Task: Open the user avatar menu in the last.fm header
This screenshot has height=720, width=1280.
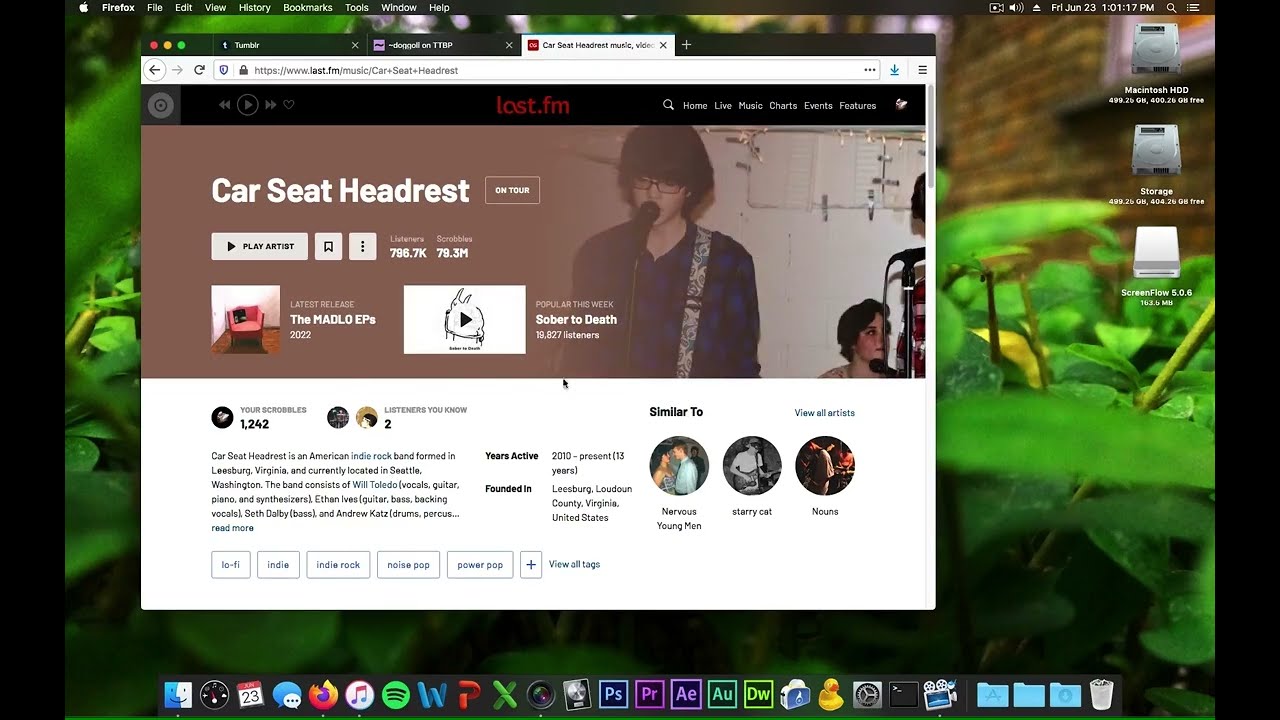Action: (901, 105)
